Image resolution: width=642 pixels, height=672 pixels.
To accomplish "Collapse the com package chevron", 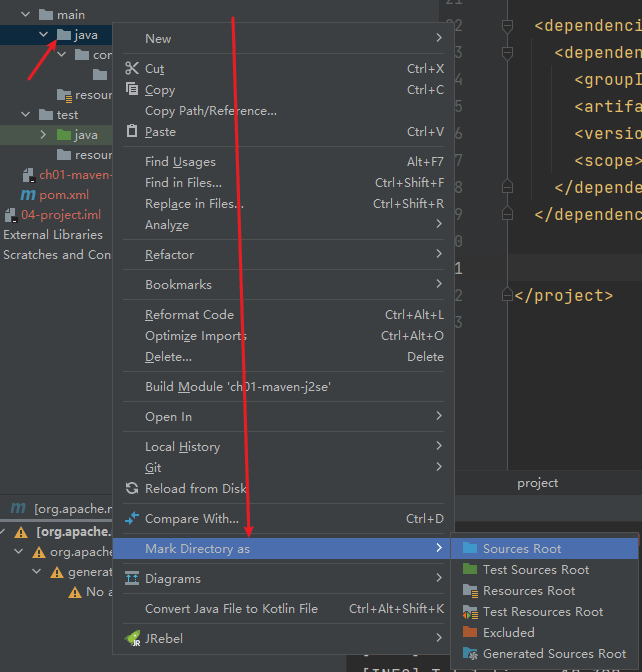I will click(62, 54).
